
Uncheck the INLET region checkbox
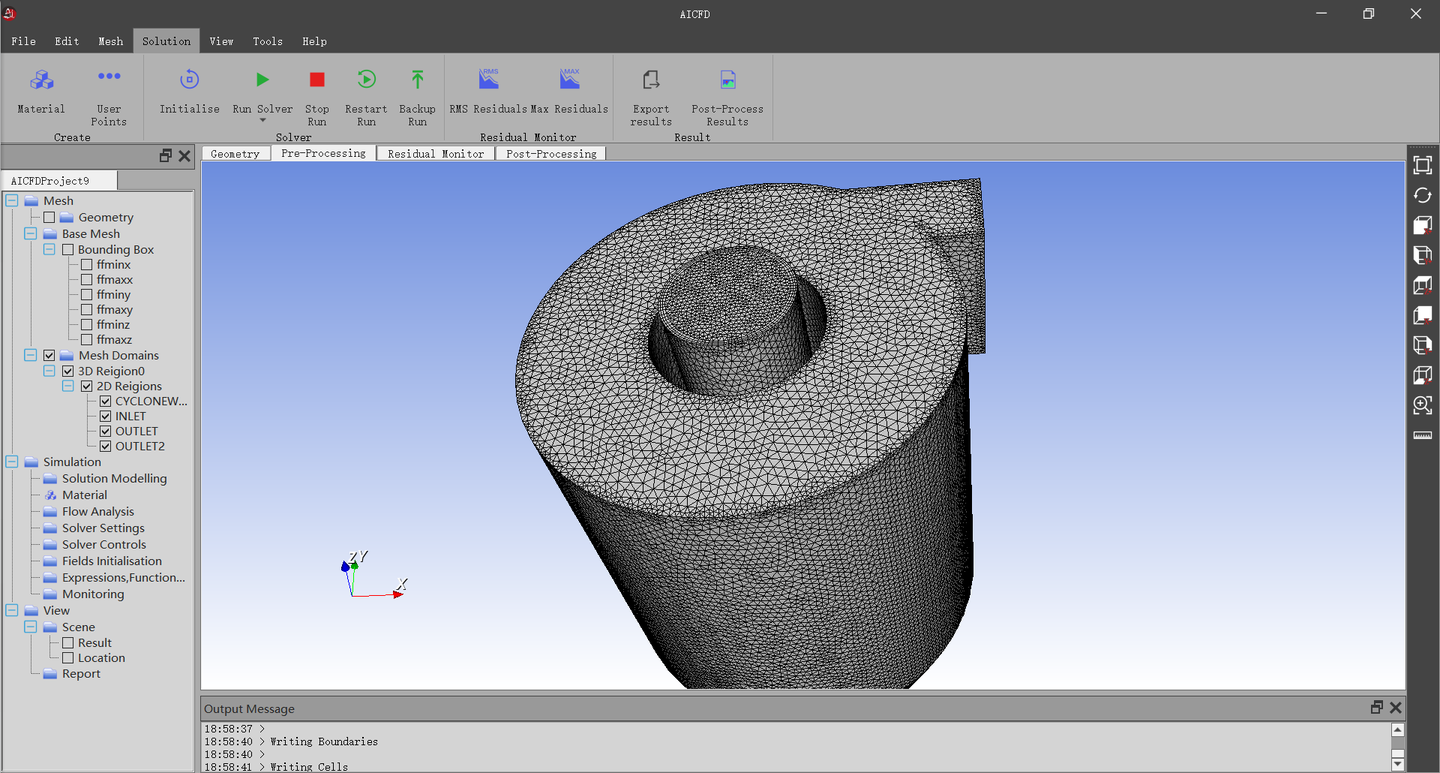[106, 416]
